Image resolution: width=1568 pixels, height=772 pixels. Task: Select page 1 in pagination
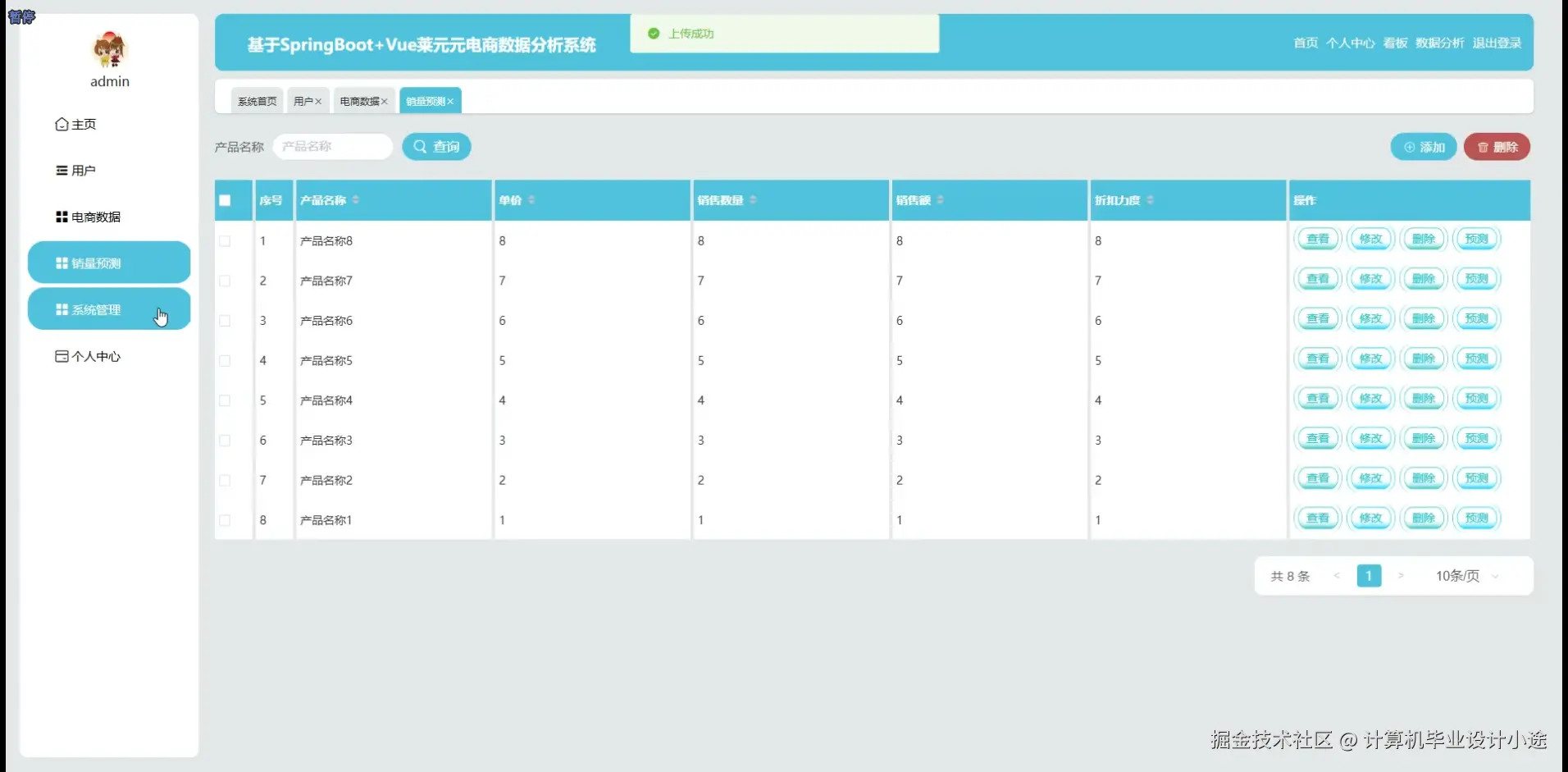pos(1369,576)
